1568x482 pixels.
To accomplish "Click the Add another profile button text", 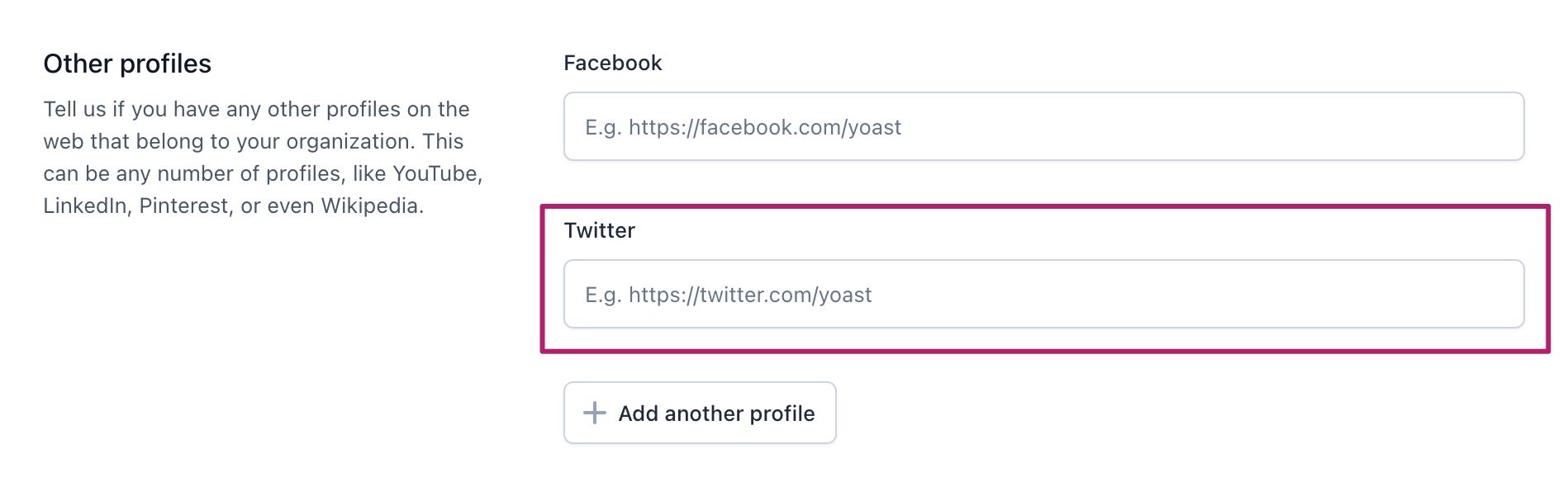I will 715,413.
